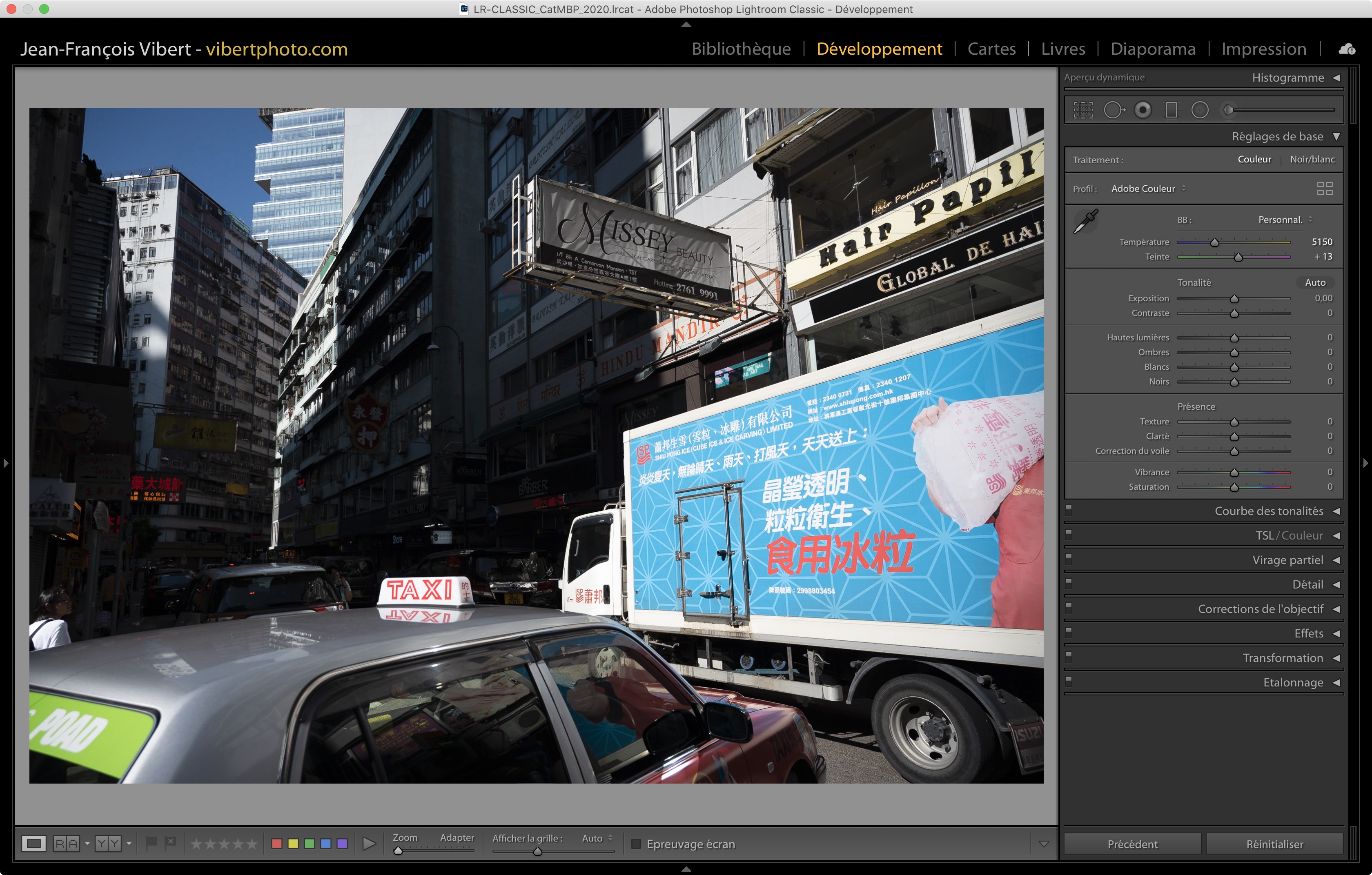Select the Radial filter tool
Image resolution: width=1372 pixels, height=875 pixels.
1200,110
